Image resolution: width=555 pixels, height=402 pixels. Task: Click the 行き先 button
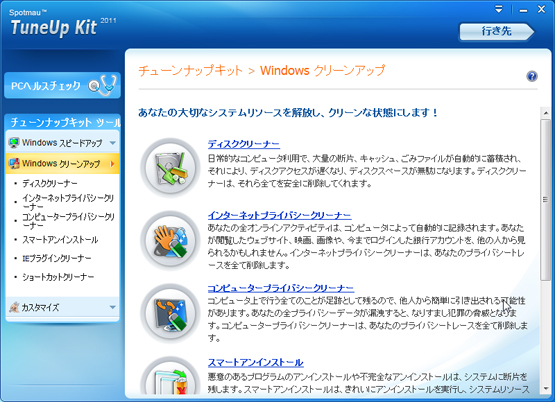497,31
